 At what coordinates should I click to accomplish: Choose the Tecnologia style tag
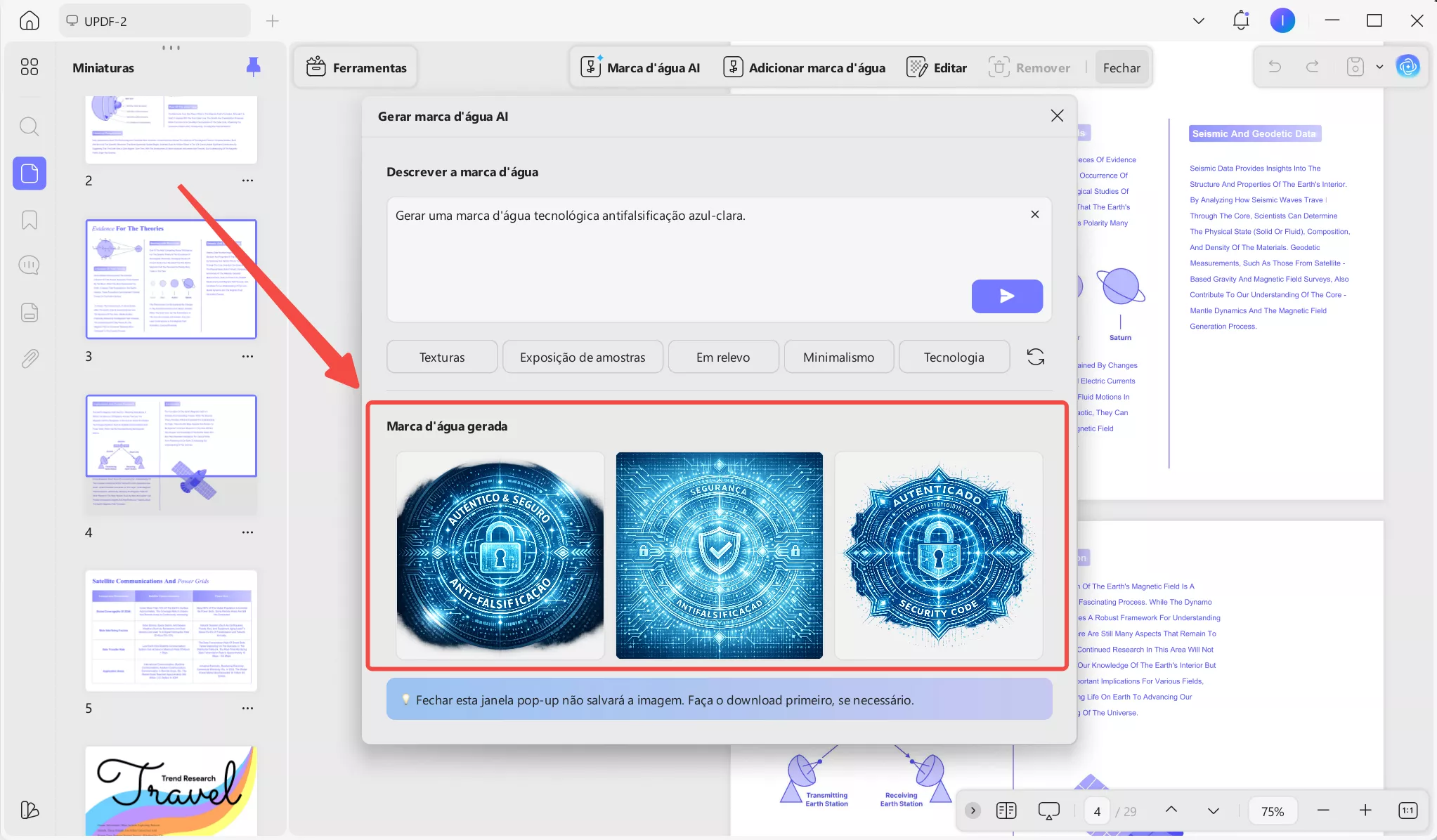[x=954, y=357]
